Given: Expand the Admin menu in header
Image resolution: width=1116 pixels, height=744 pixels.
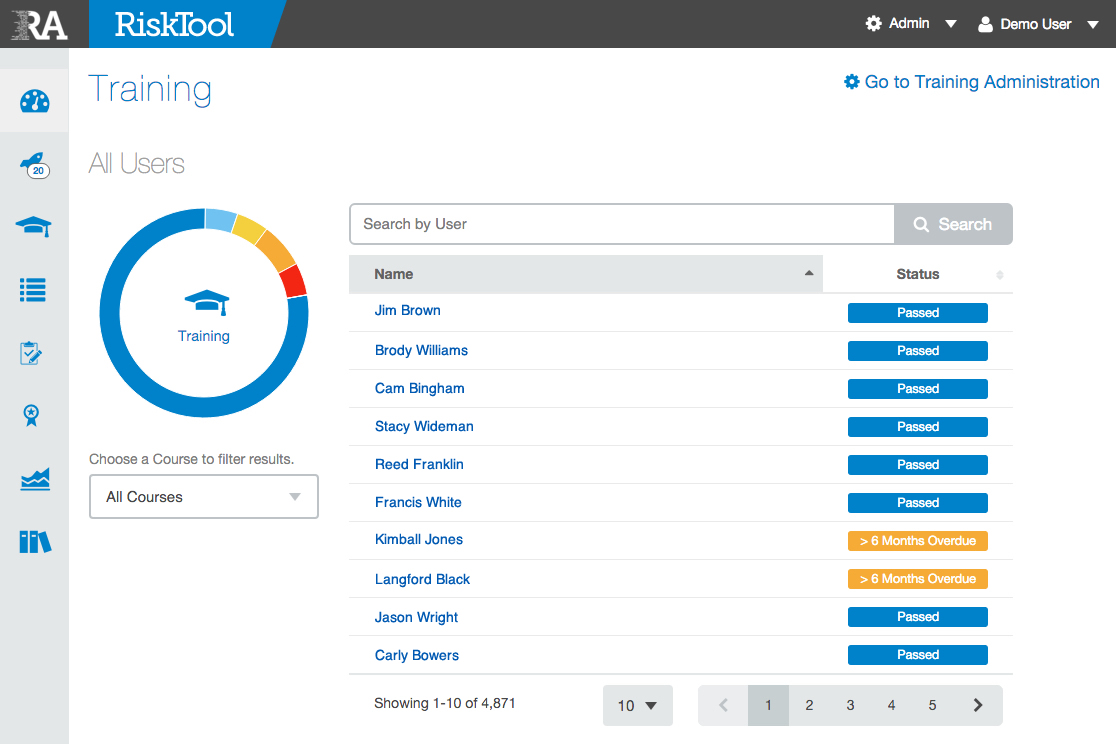Looking at the screenshot, I should 911,23.
